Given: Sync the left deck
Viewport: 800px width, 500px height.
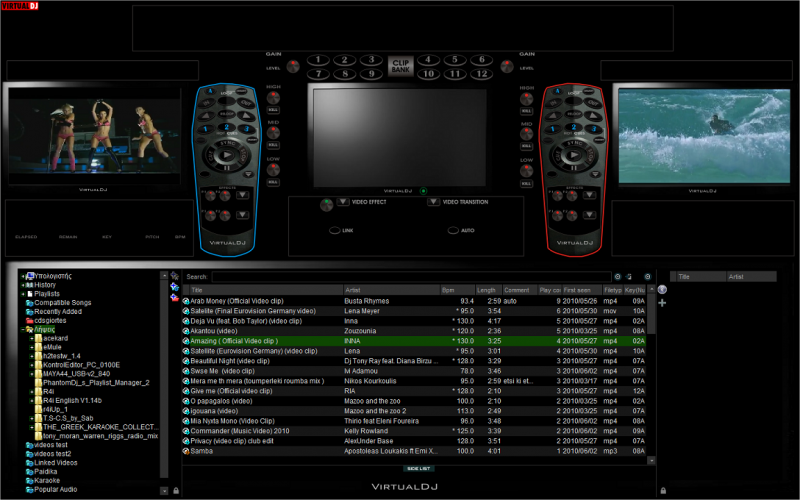Looking at the screenshot, I should click(x=228, y=143).
